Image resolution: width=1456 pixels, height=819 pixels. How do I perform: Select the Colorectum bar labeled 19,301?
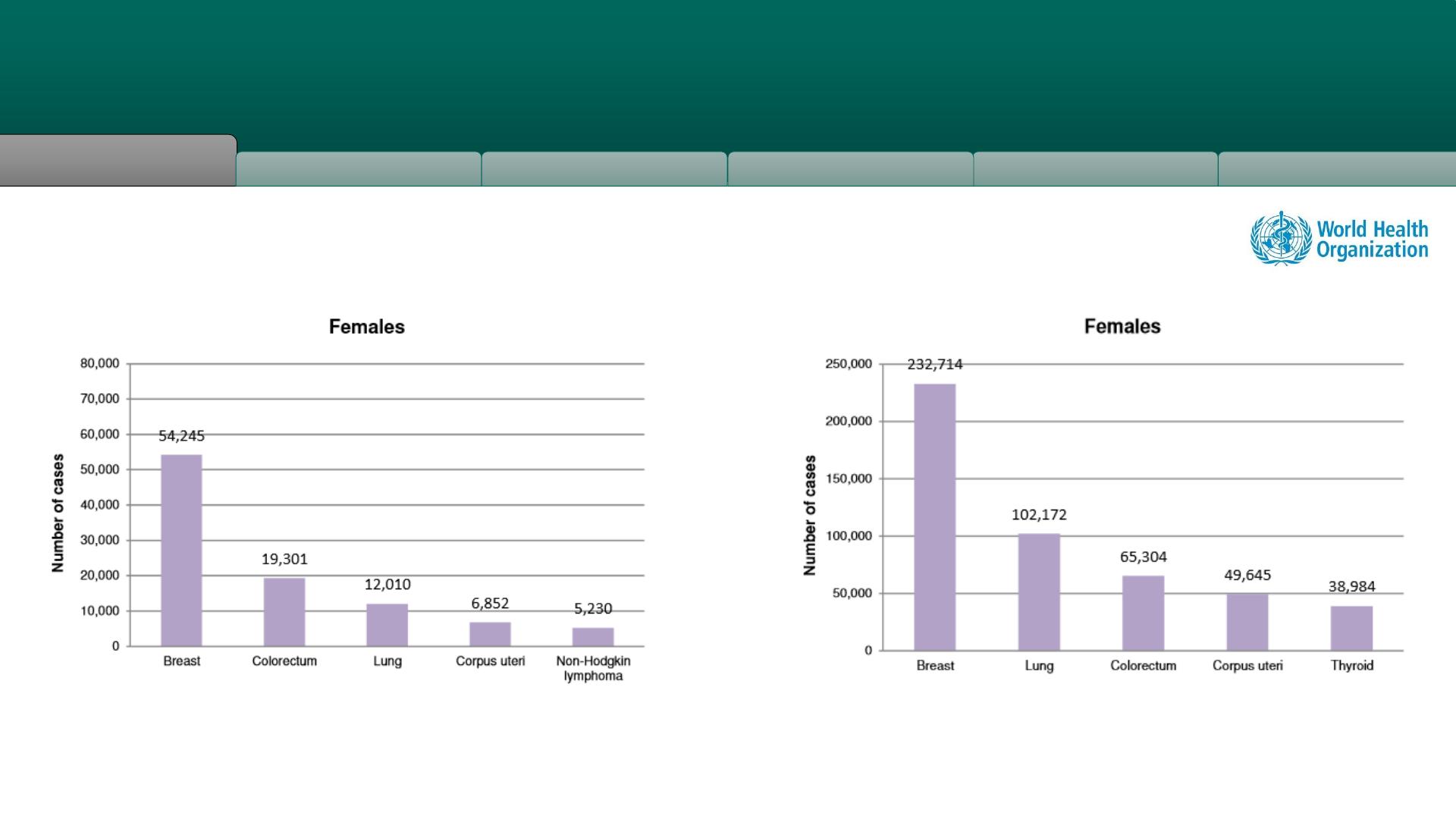[x=284, y=612]
